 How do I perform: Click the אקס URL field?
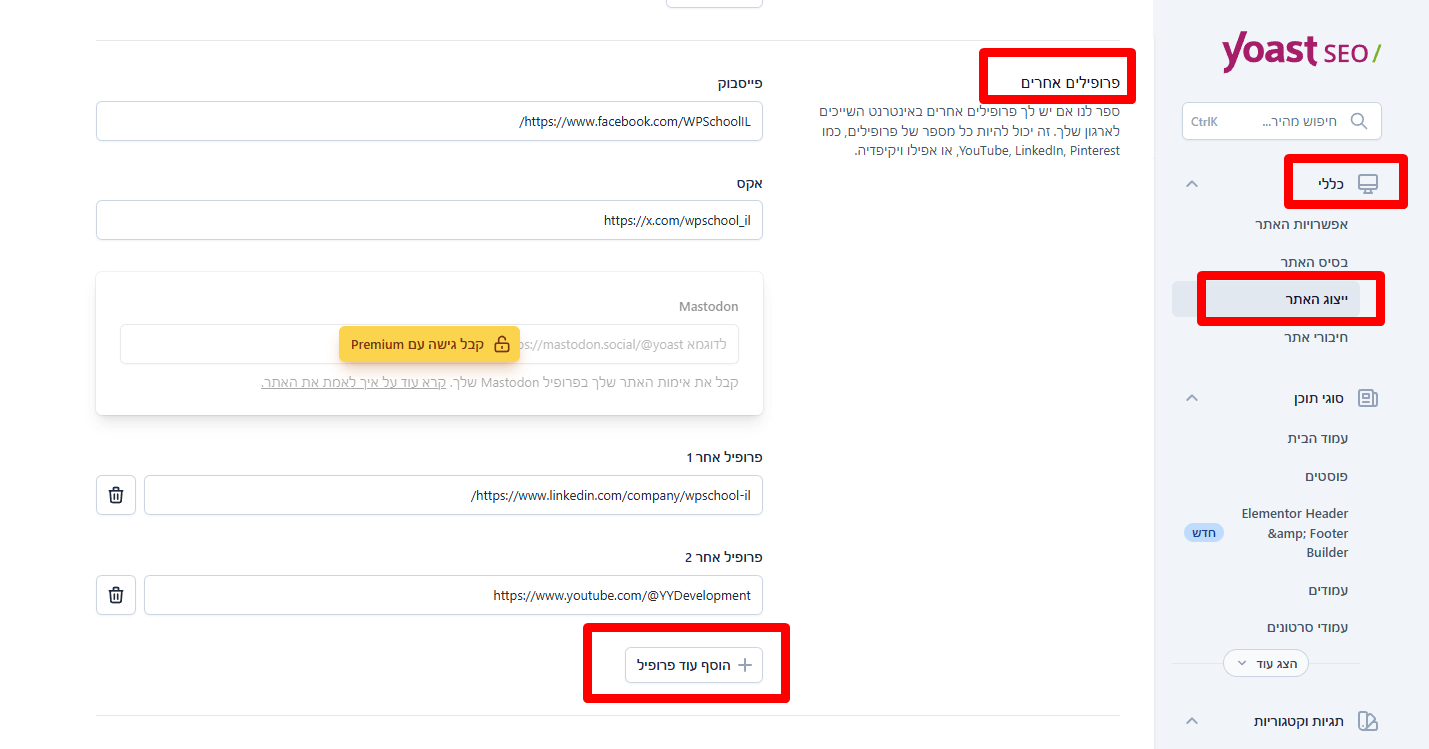click(x=429, y=220)
